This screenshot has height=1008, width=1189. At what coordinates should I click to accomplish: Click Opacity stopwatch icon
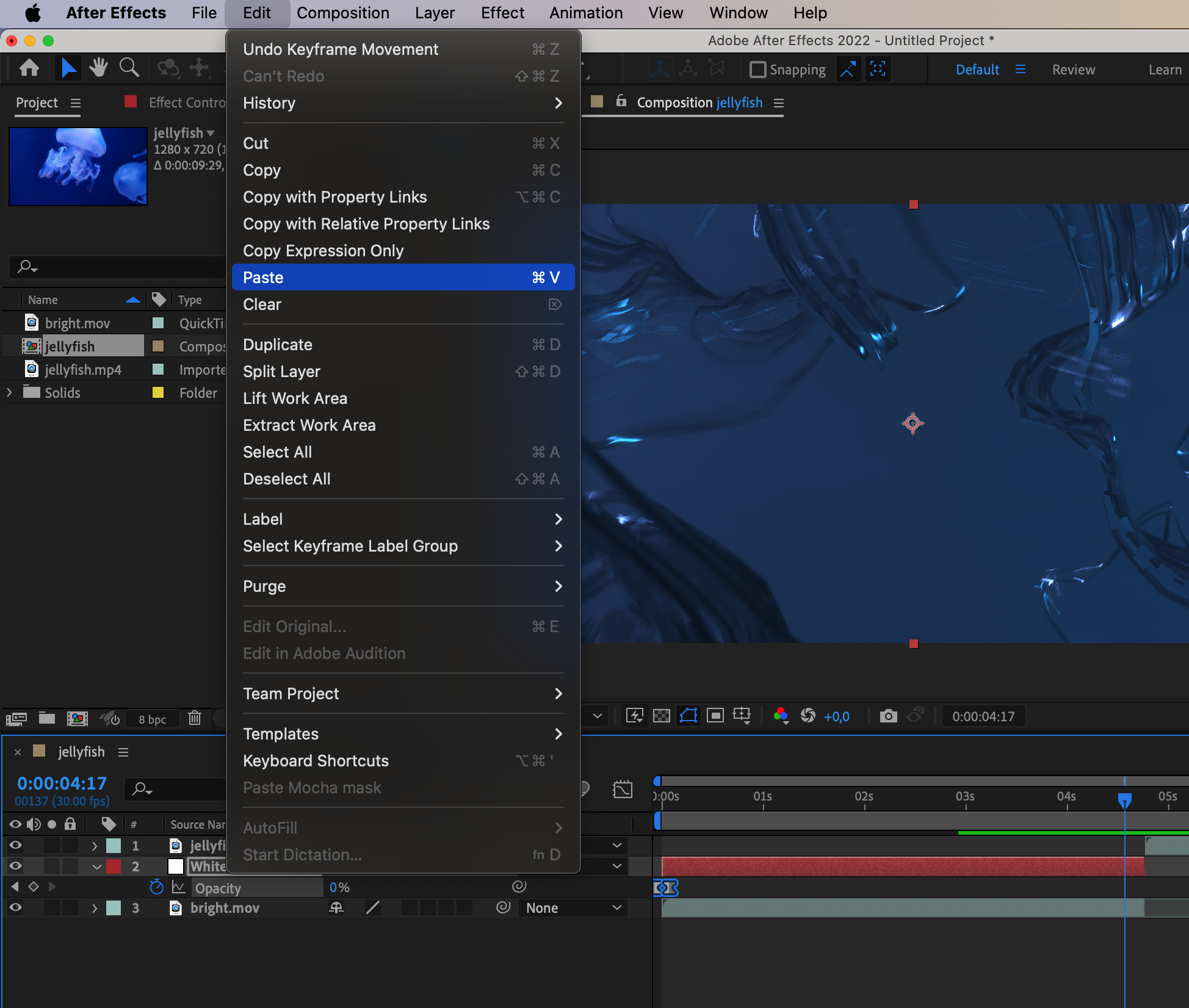(x=156, y=887)
